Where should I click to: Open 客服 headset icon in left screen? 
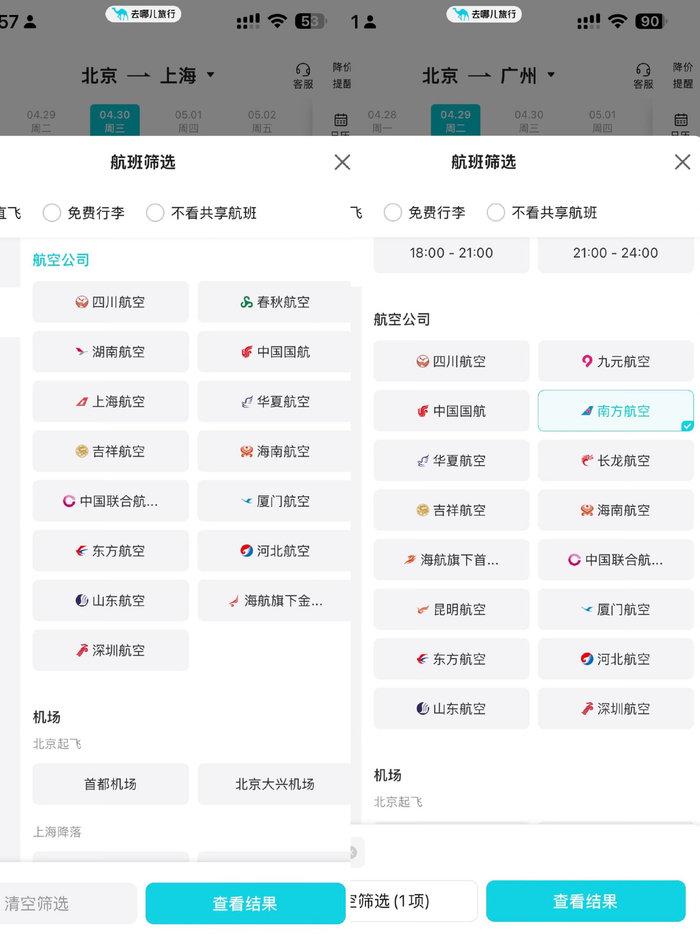tap(303, 76)
